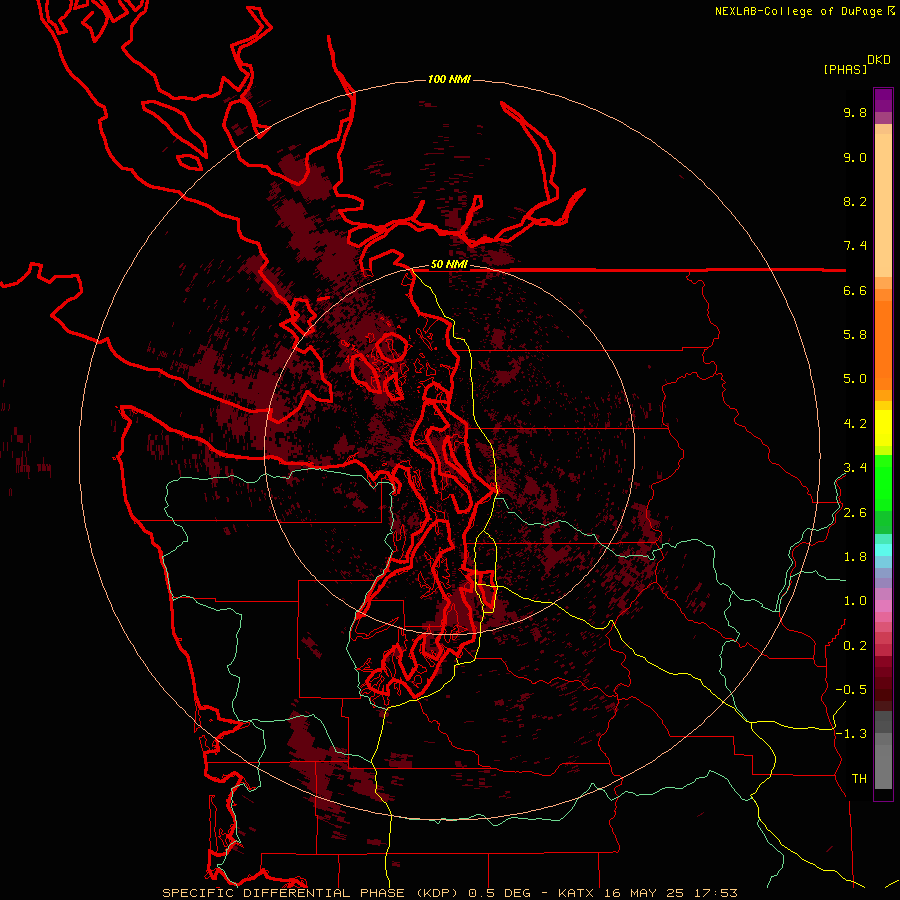Click the TH threshold label

pos(859,779)
